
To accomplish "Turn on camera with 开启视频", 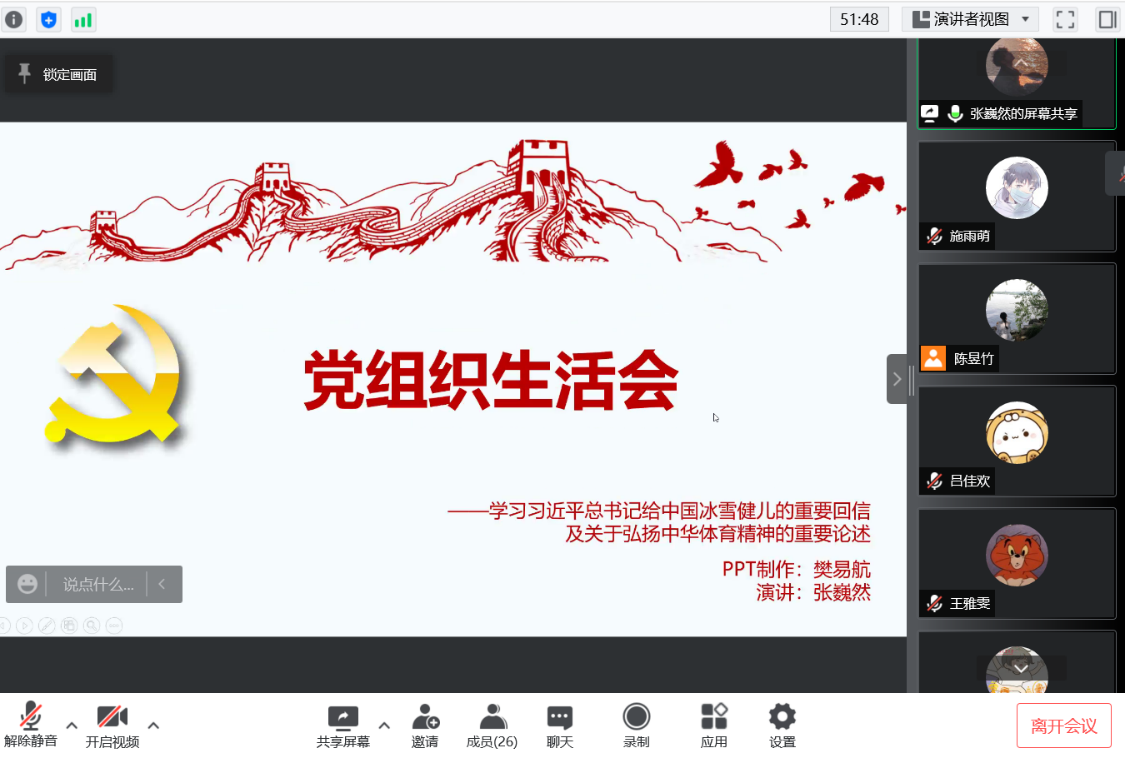I will pyautogui.click(x=112, y=726).
